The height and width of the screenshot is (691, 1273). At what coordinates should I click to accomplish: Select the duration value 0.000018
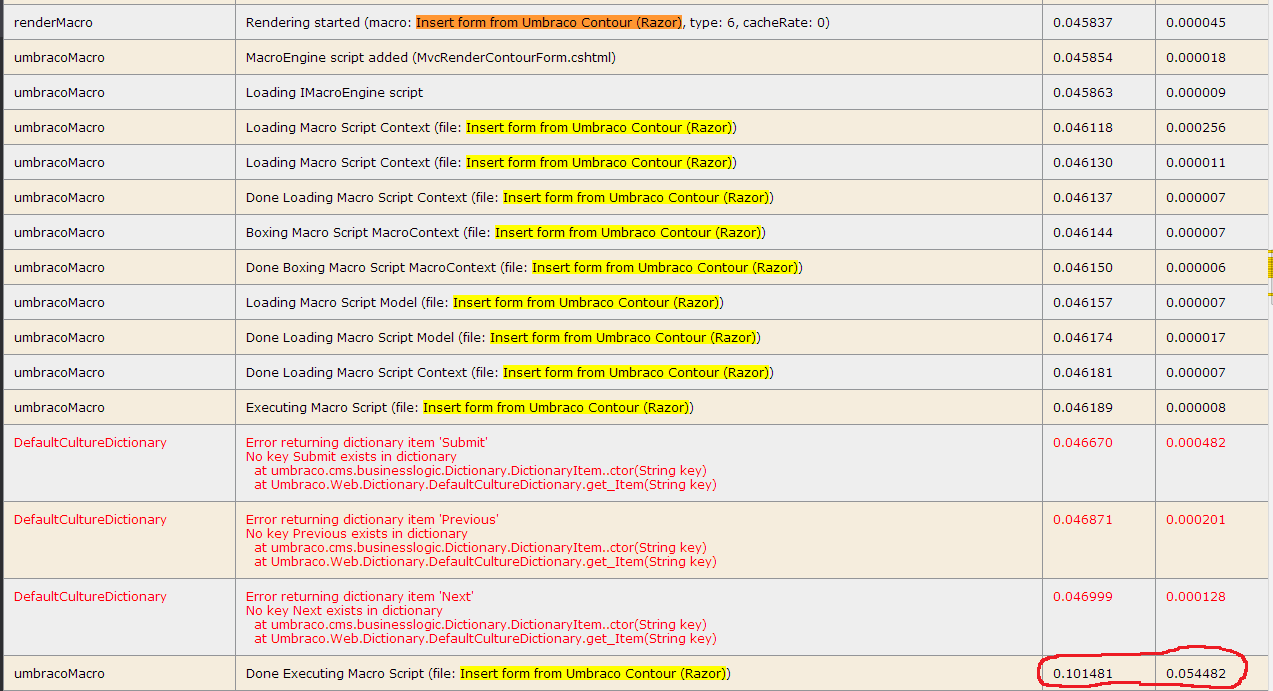pos(1196,57)
